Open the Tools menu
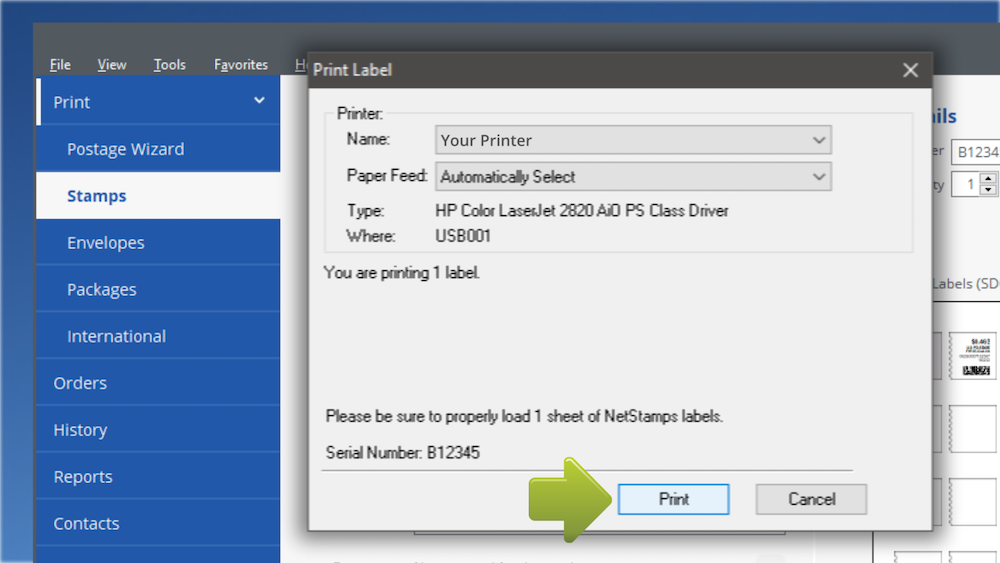Viewport: 1000px width, 563px height. pos(169,65)
